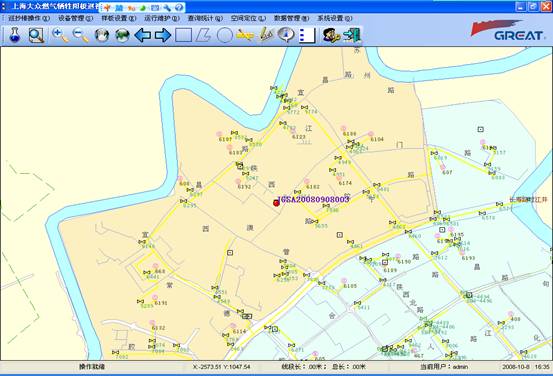
Task: Open the 系统设置 menu
Action: click(x=334, y=18)
